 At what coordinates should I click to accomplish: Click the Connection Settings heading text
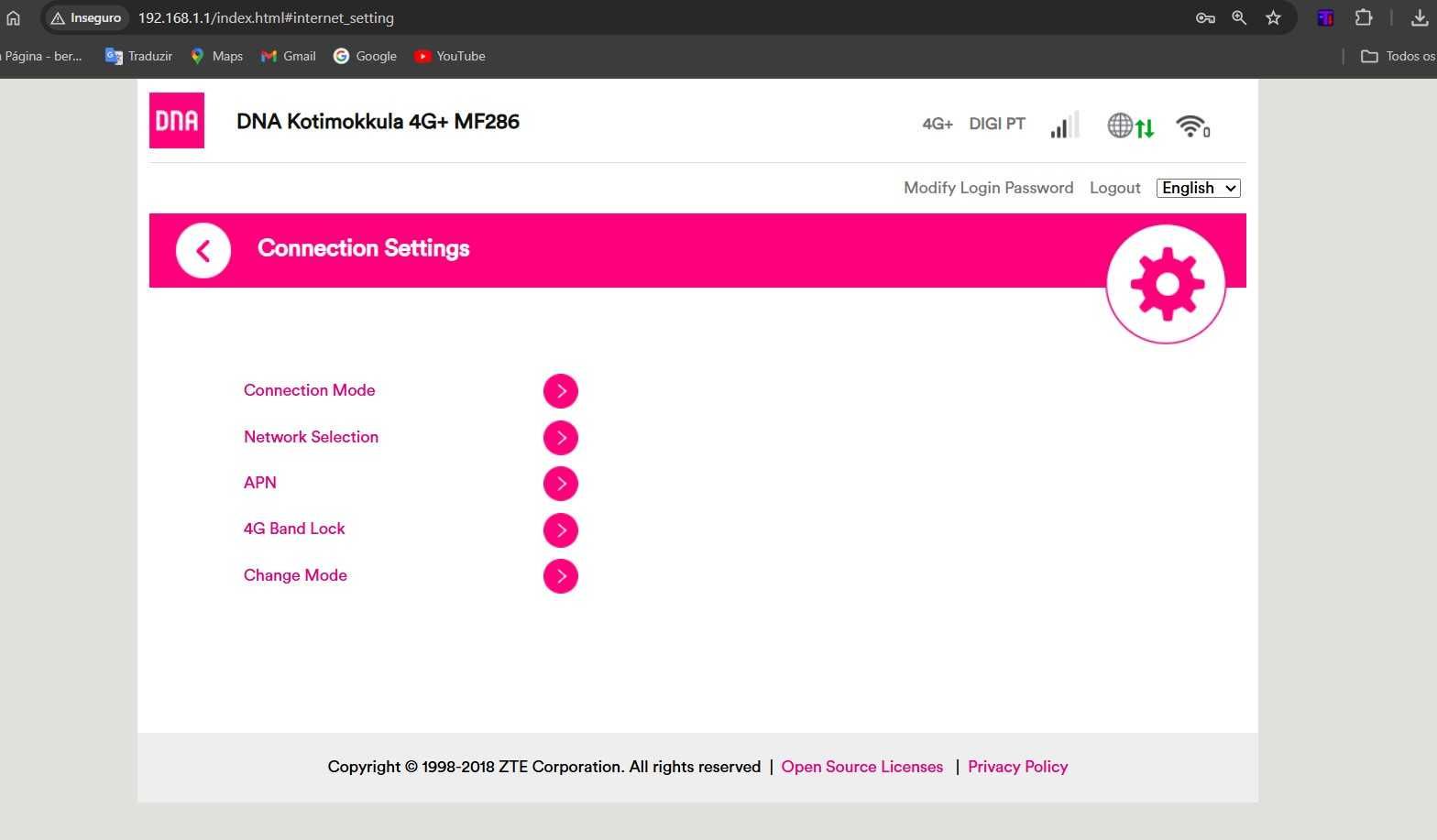point(363,248)
